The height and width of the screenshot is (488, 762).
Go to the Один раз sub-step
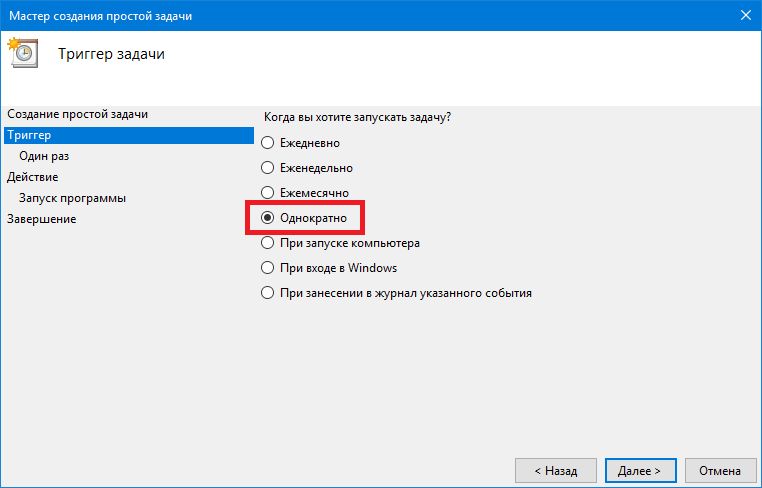pyautogui.click(x=44, y=156)
